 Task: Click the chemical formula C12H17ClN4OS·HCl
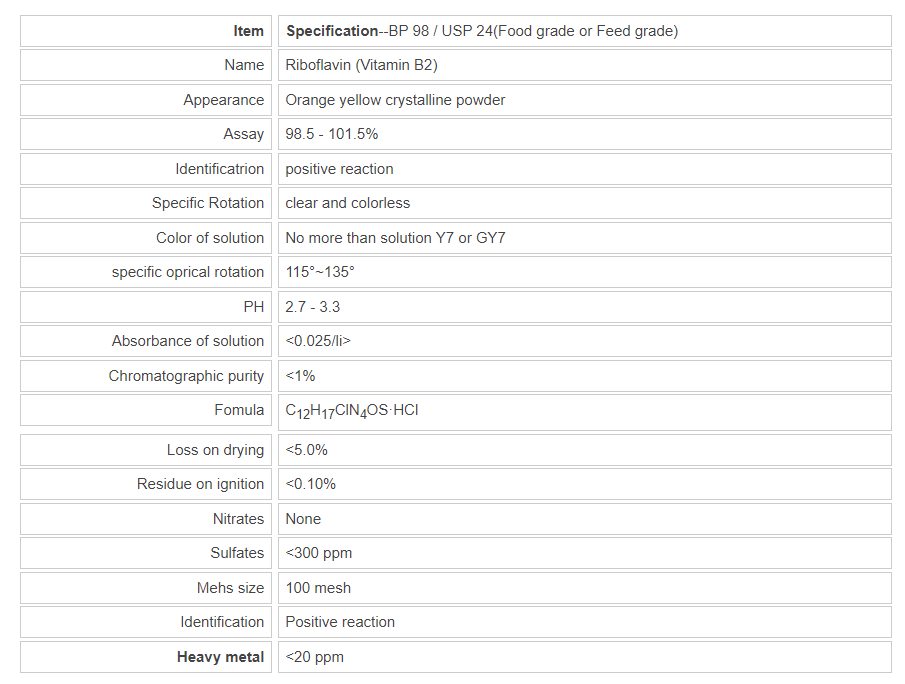pos(351,410)
